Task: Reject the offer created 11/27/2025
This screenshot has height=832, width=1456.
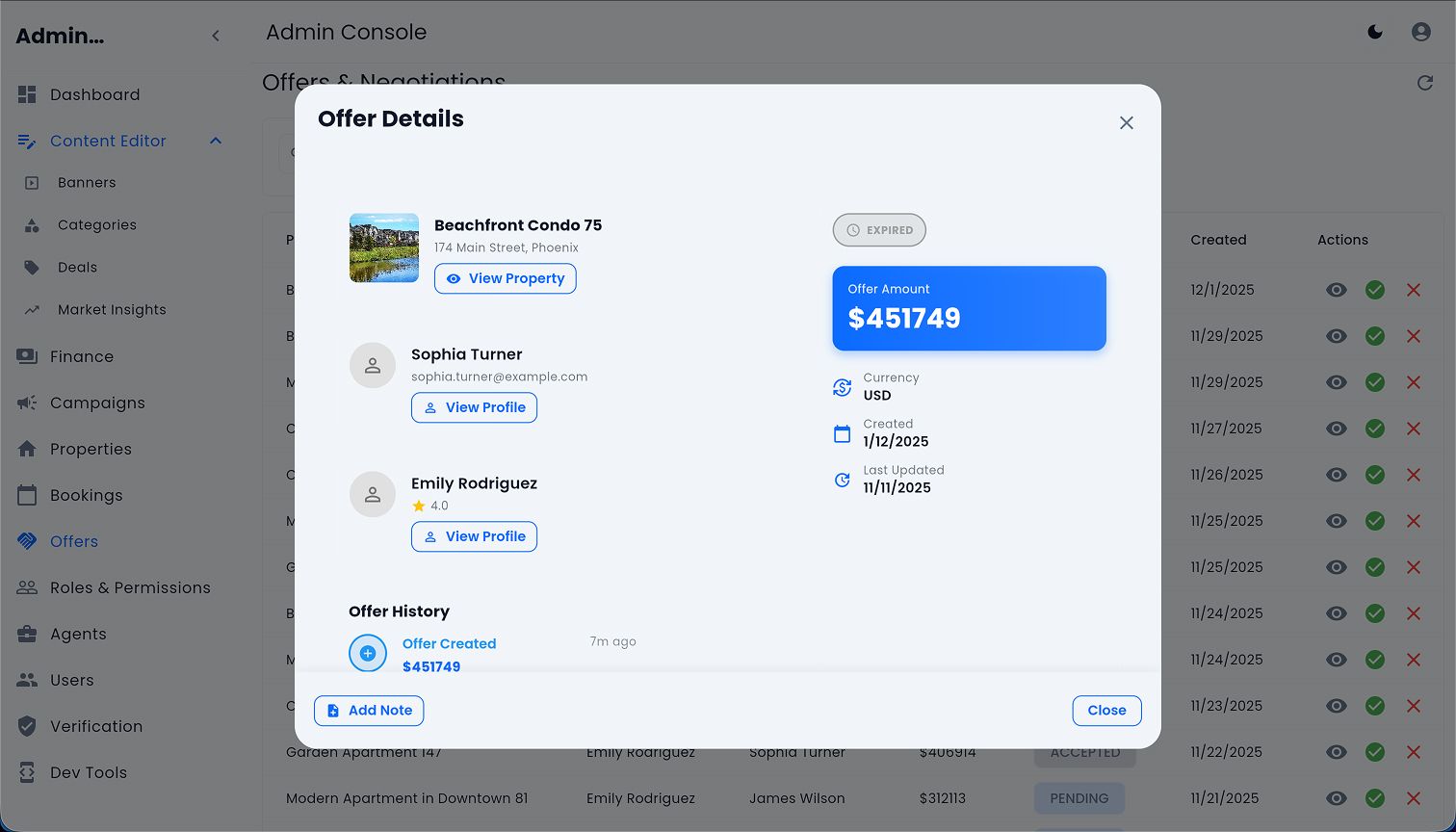Action: pos(1414,429)
